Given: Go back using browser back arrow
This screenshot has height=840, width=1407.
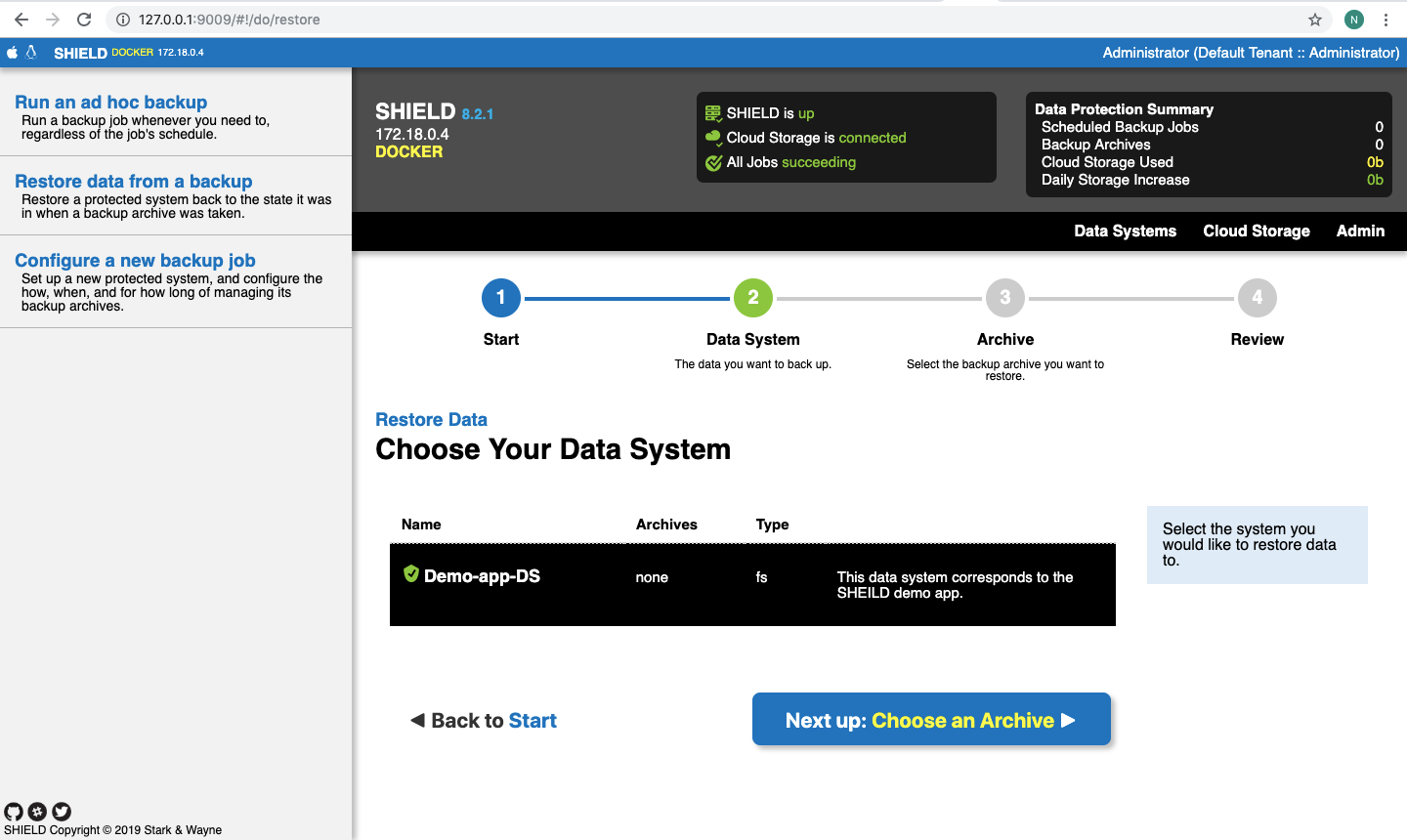Looking at the screenshot, I should [21, 20].
